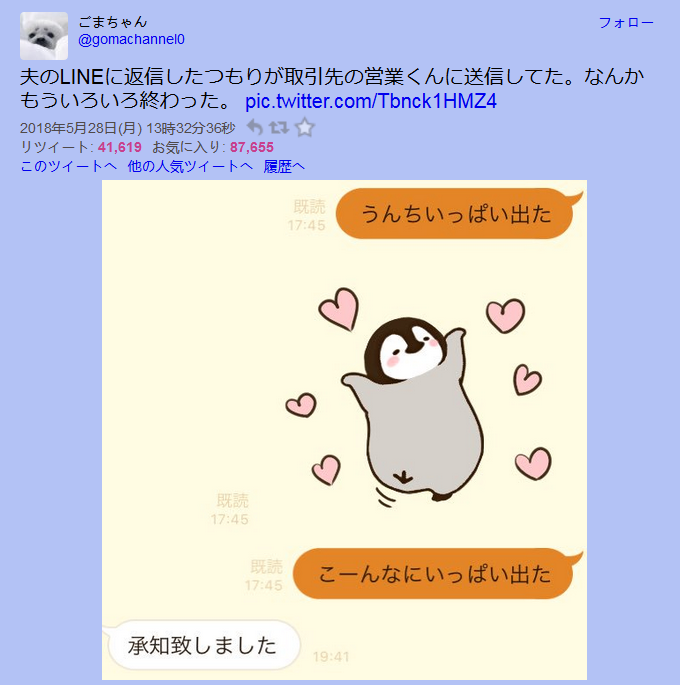Click the ごまちゃん display name

click(x=113, y=21)
